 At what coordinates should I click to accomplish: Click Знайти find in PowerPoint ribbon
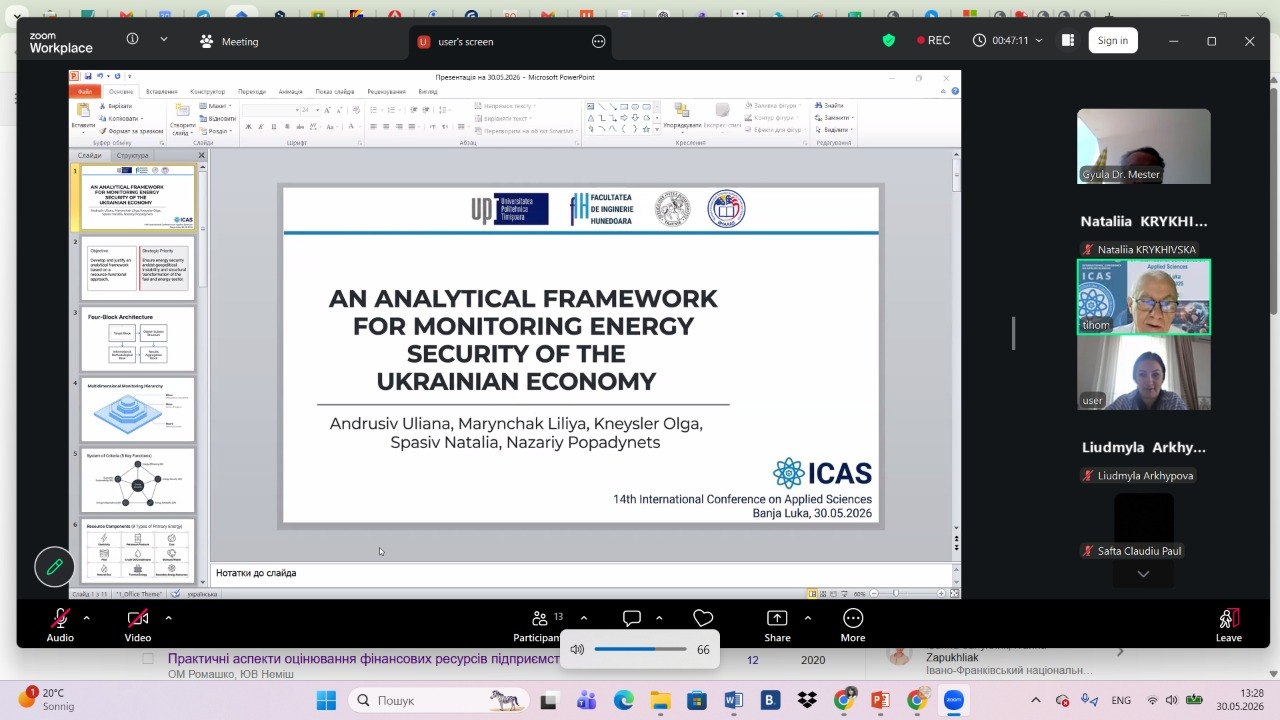click(x=830, y=106)
